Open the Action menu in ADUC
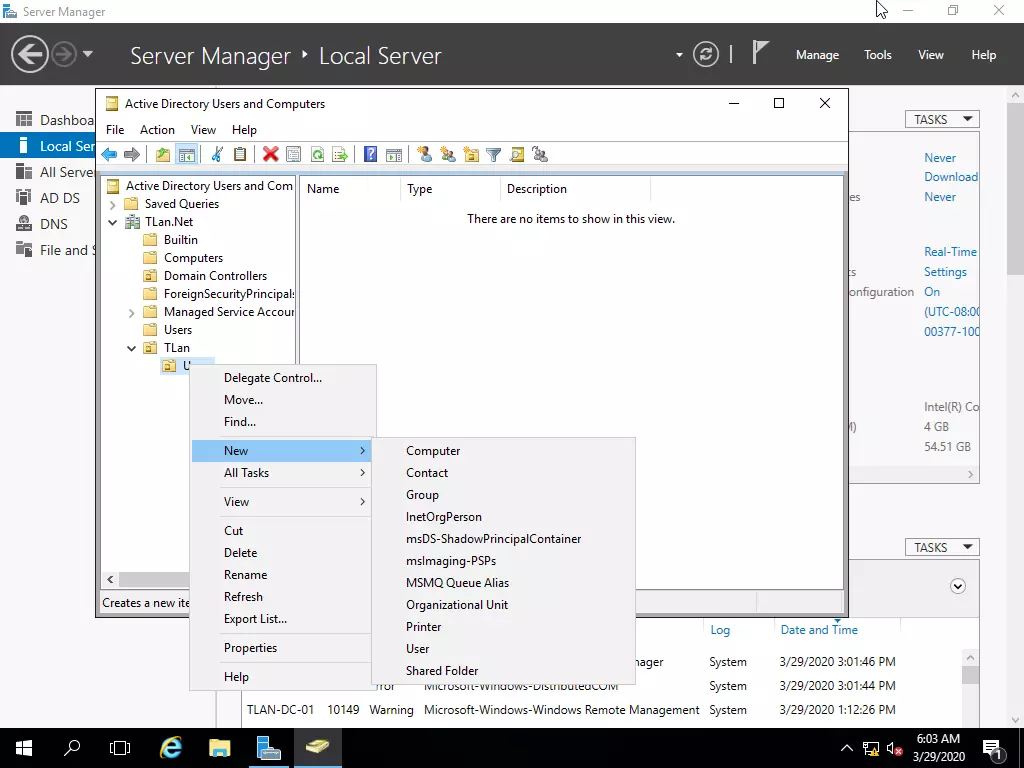Viewport: 1024px width, 768px height. [157, 130]
